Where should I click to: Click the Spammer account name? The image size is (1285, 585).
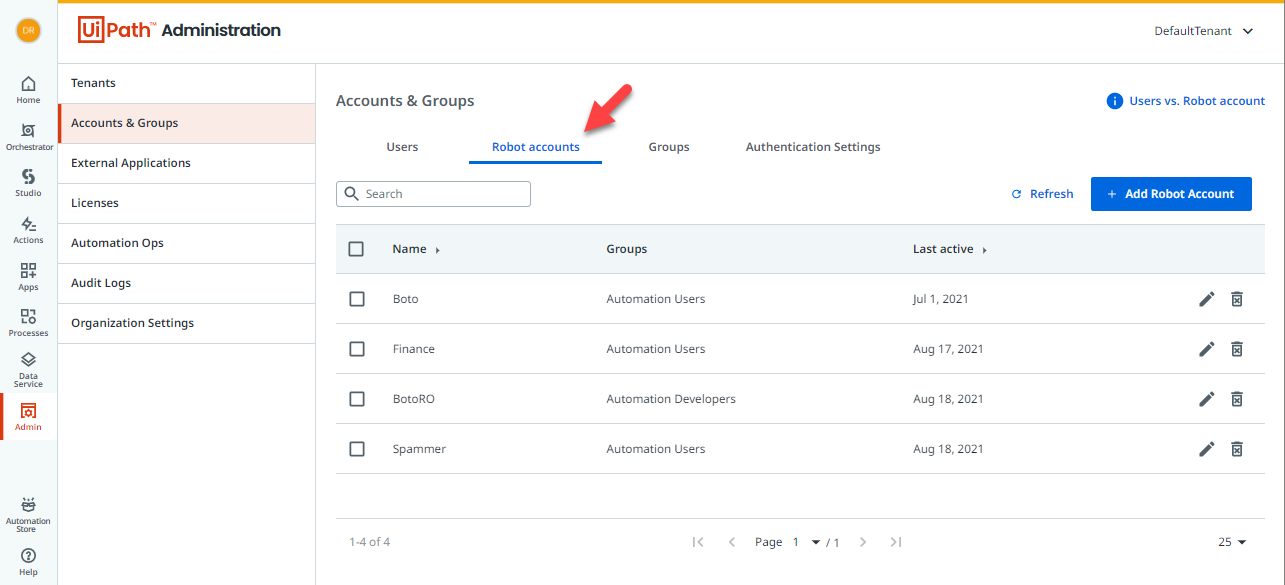tap(419, 449)
